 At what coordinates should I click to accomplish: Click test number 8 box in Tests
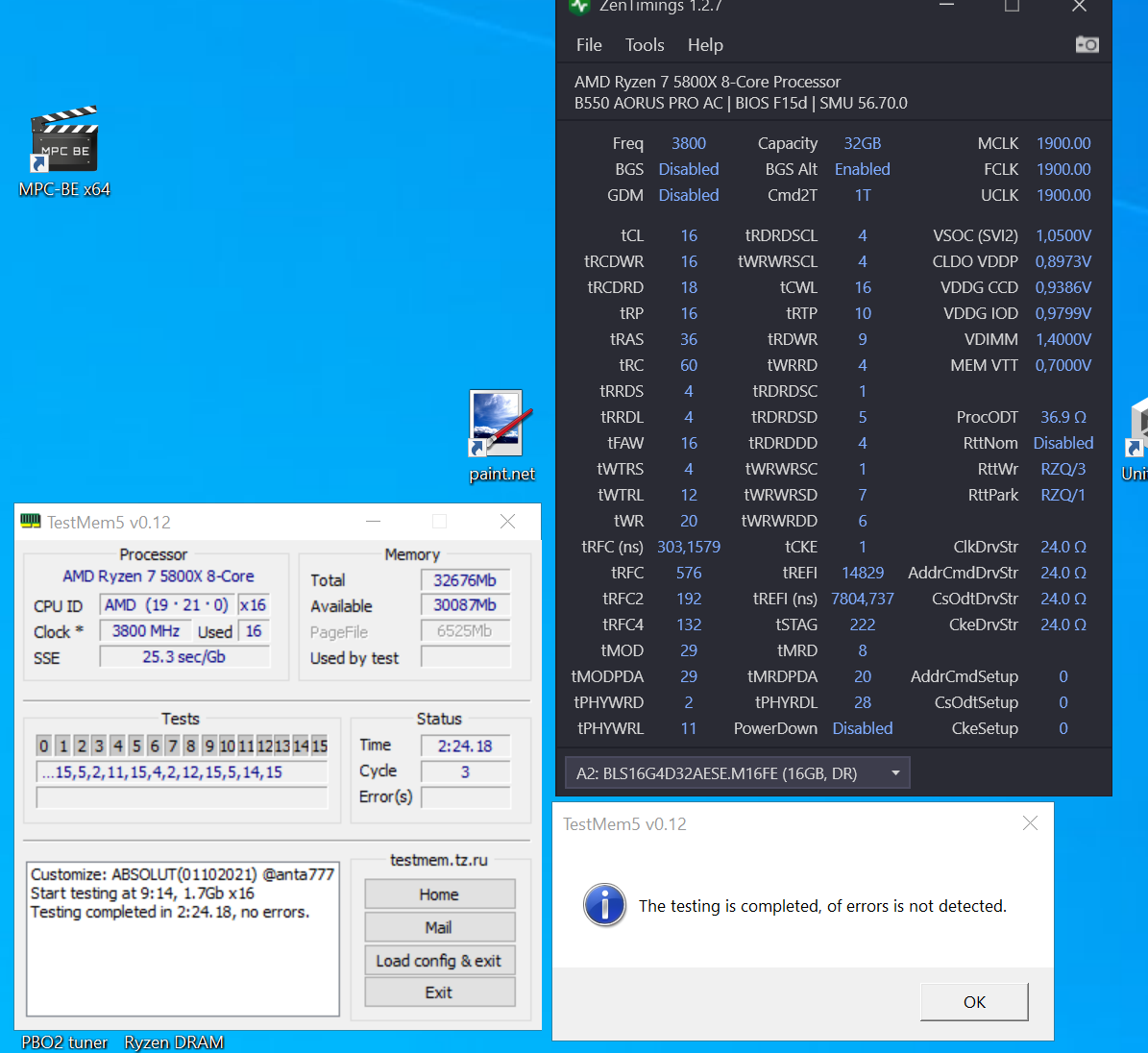[190, 747]
